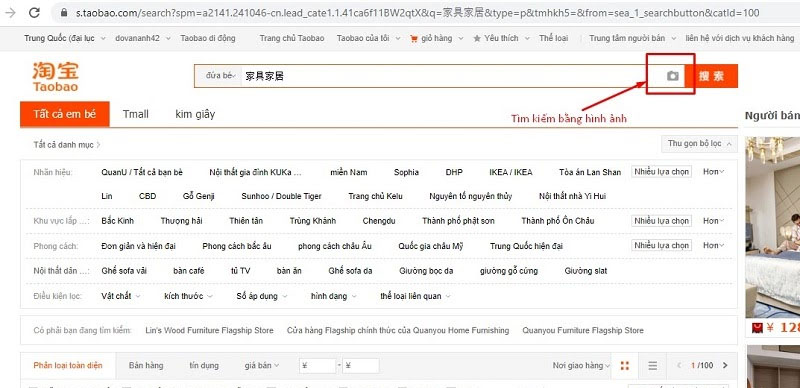Select region 'Bắc Kinh'
Viewport: 800px width, 388px height.
117,221
